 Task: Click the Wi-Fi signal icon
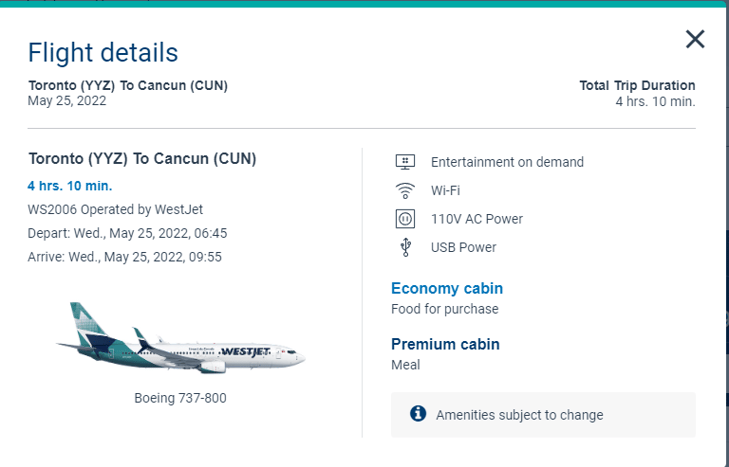point(405,191)
